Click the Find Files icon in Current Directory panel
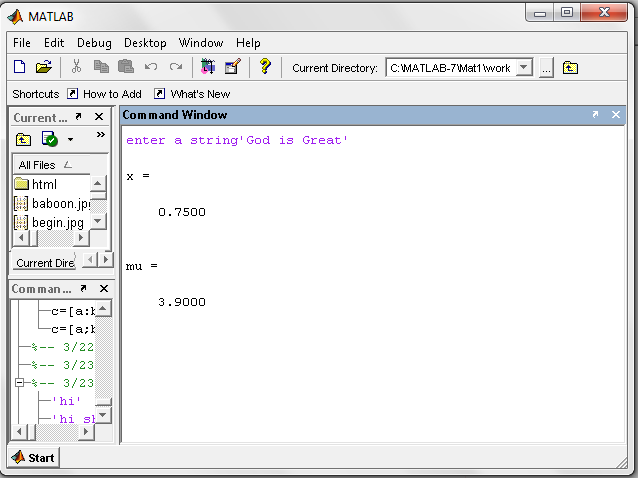This screenshot has width=638, height=478. click(49, 139)
